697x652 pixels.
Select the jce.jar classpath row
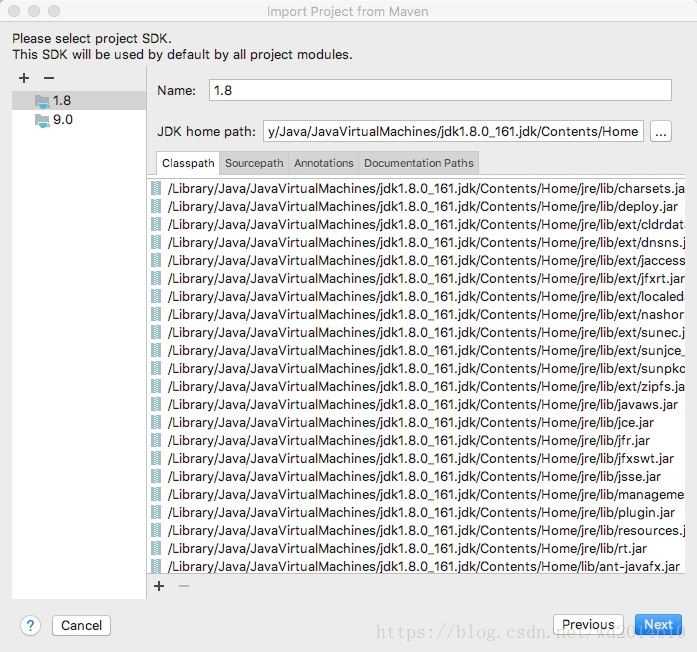click(416, 423)
